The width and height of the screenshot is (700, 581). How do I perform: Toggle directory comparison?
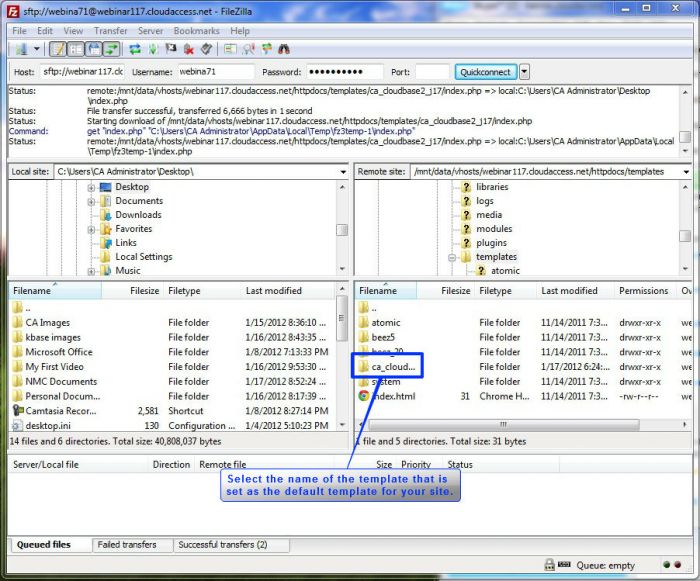(249, 49)
